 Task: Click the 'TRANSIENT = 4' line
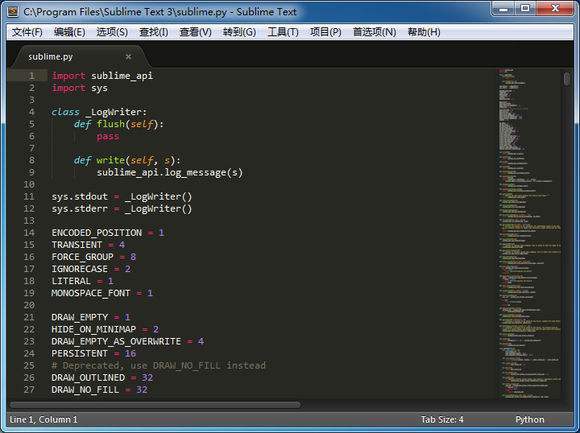click(x=88, y=245)
